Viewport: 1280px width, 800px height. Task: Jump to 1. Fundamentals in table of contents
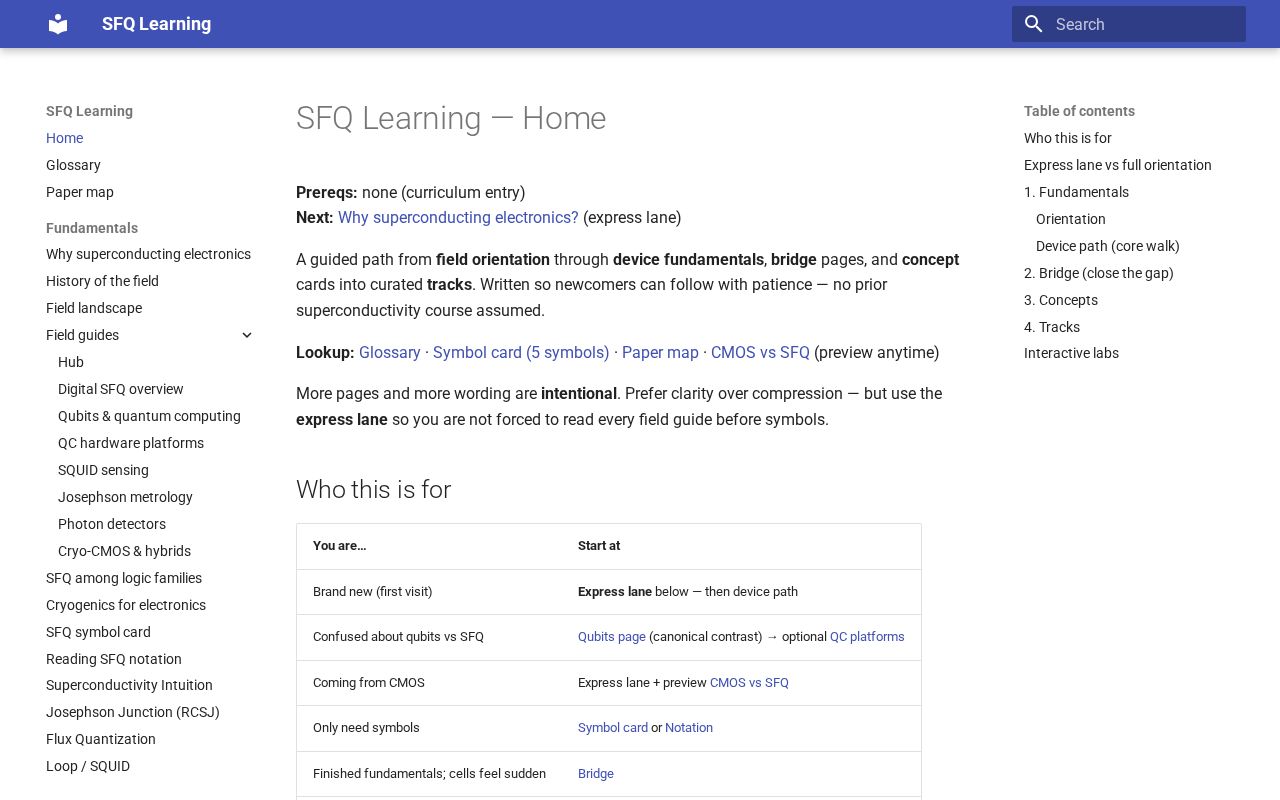click(1076, 192)
